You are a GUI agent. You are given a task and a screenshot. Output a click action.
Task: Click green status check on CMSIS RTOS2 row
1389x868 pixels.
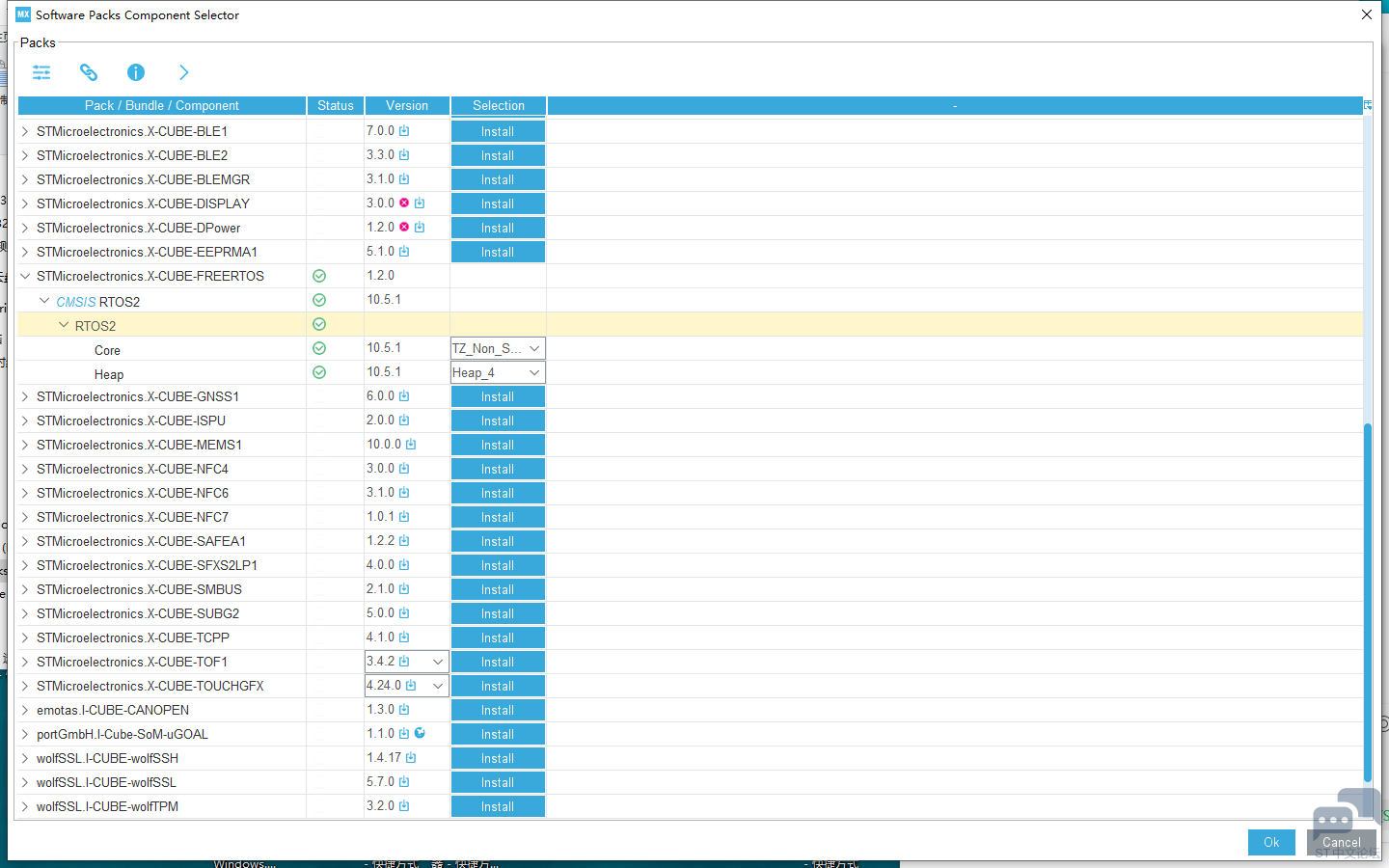319,300
